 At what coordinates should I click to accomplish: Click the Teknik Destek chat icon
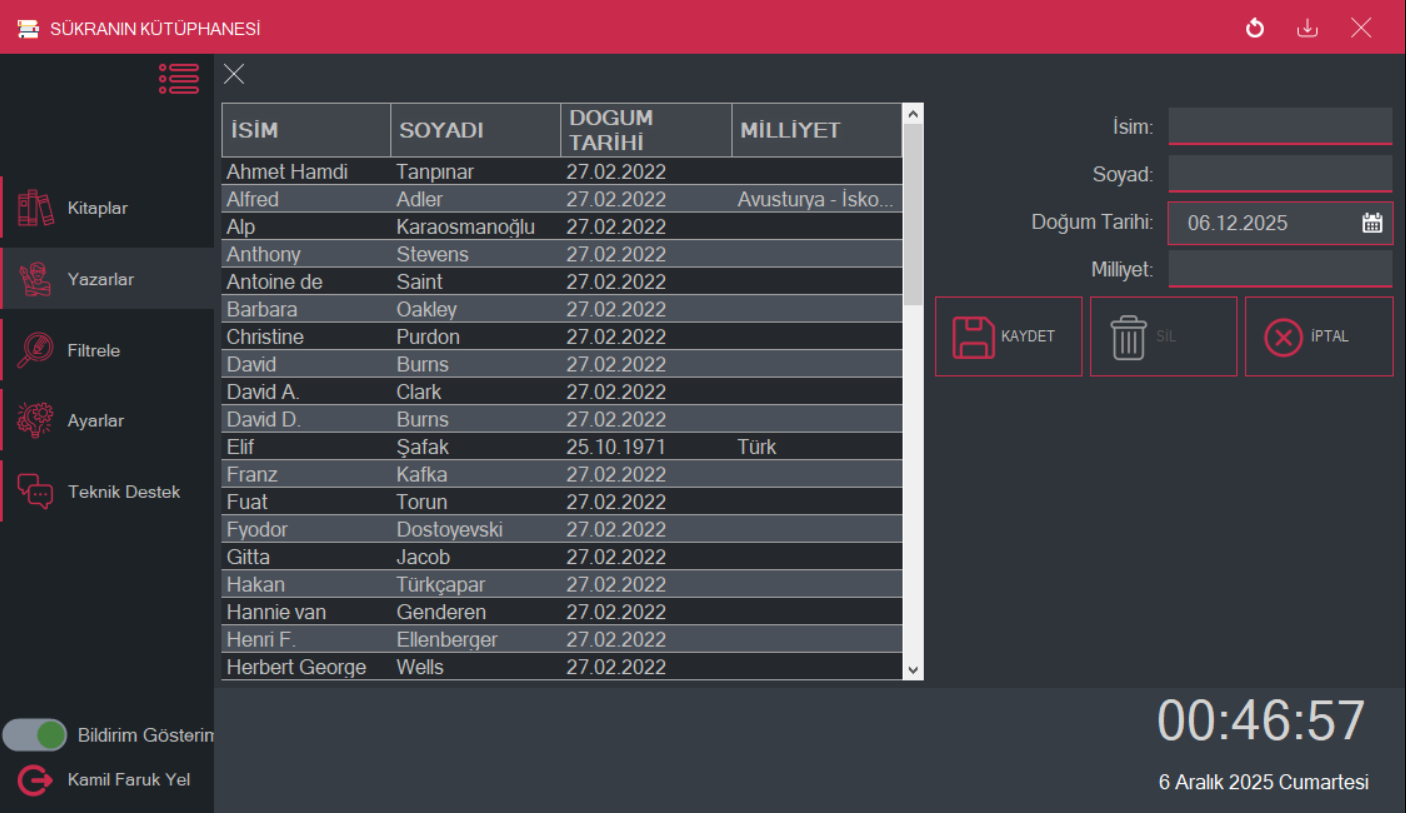pos(36,492)
